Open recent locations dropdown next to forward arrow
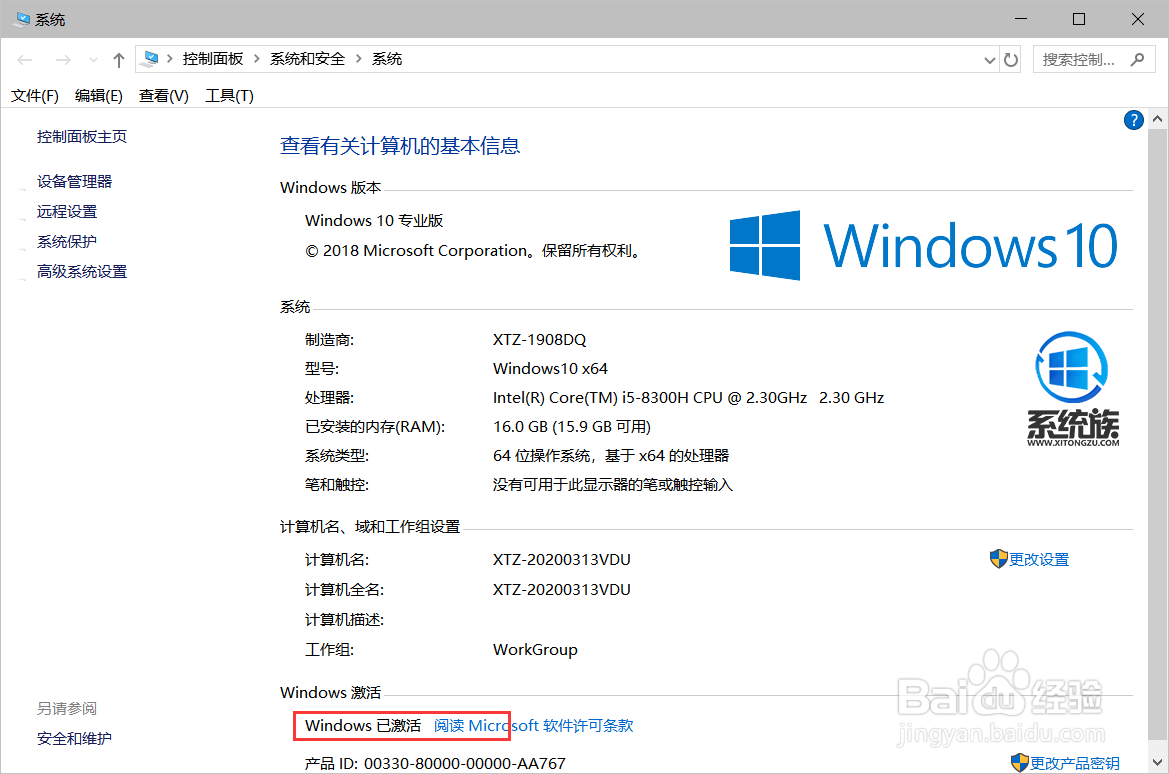 pos(93,60)
